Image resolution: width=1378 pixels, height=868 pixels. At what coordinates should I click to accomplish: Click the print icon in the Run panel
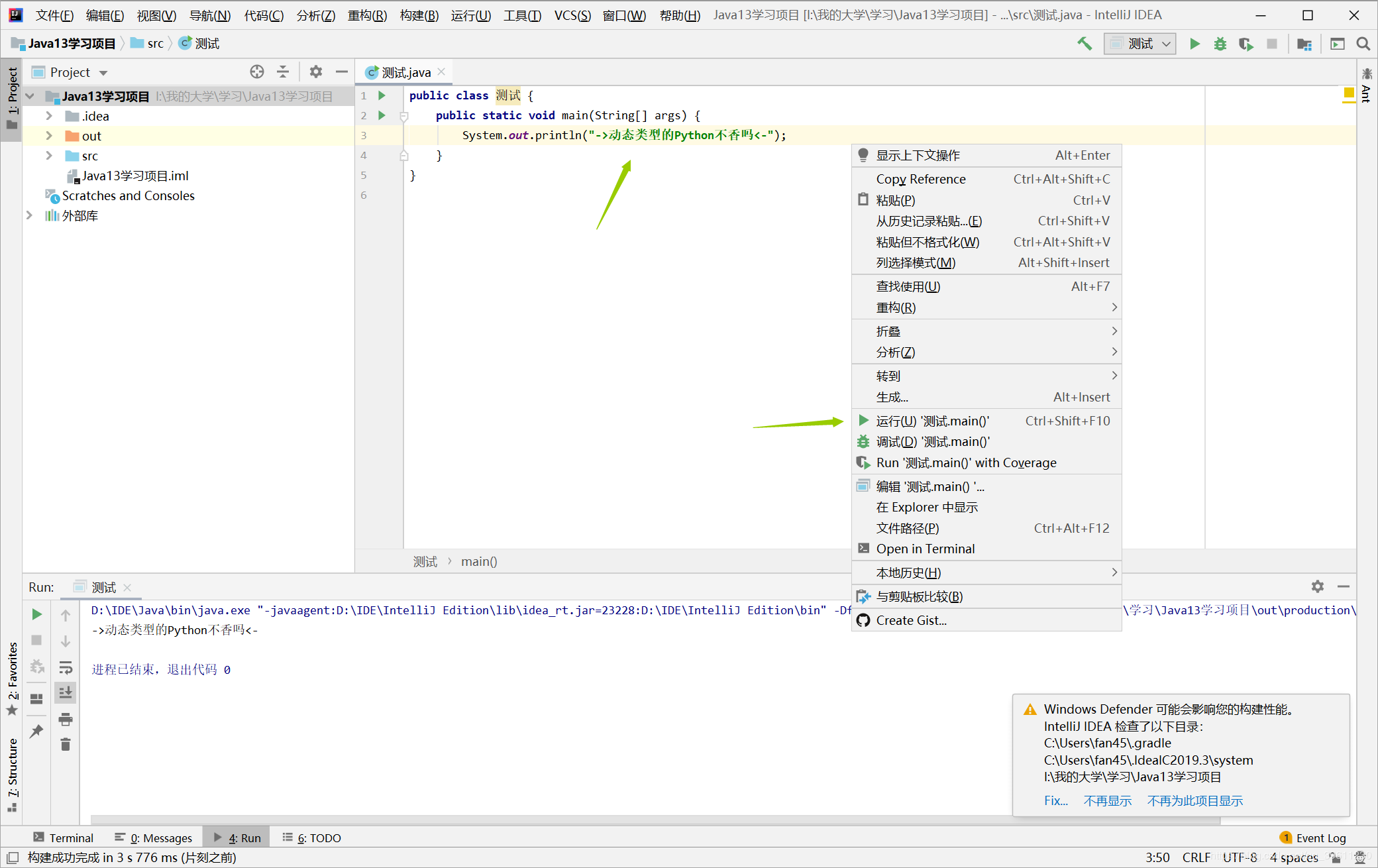tap(66, 719)
